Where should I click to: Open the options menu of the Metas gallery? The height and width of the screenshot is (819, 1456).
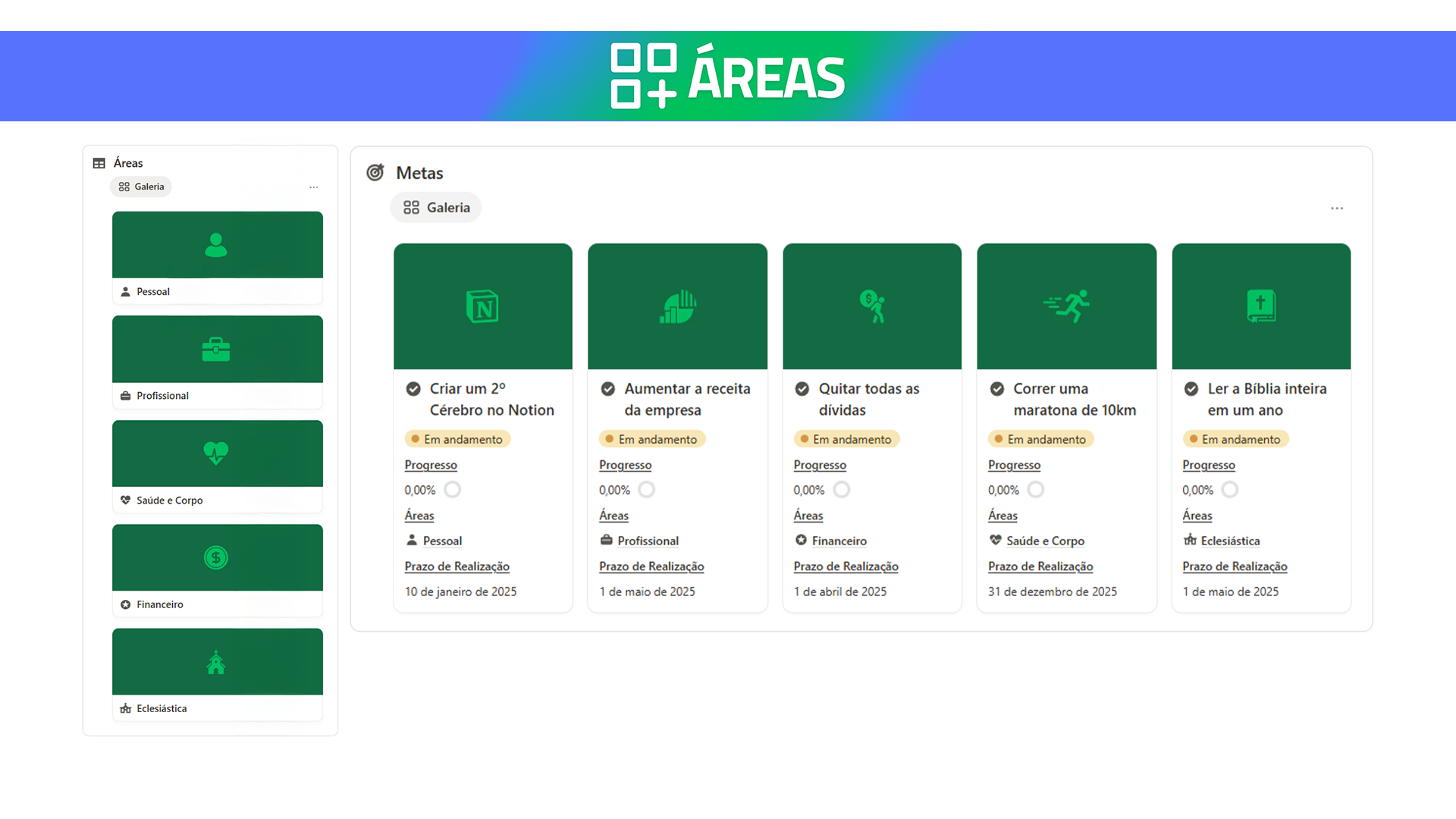point(1337,208)
